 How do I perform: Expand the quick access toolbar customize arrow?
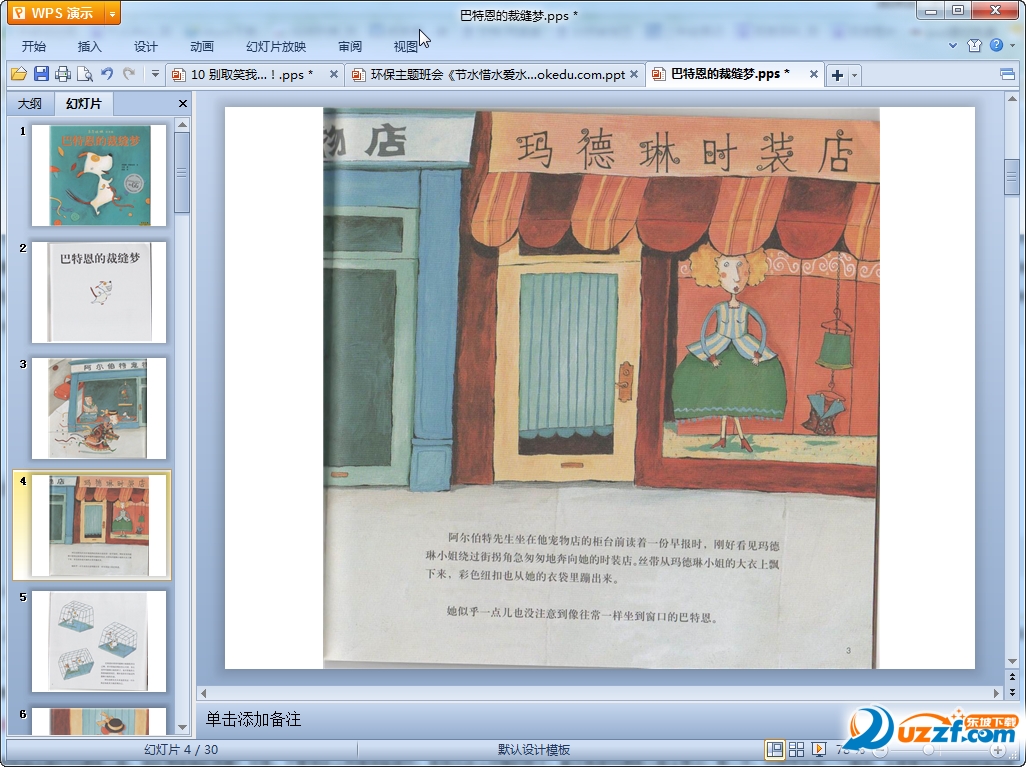155,74
